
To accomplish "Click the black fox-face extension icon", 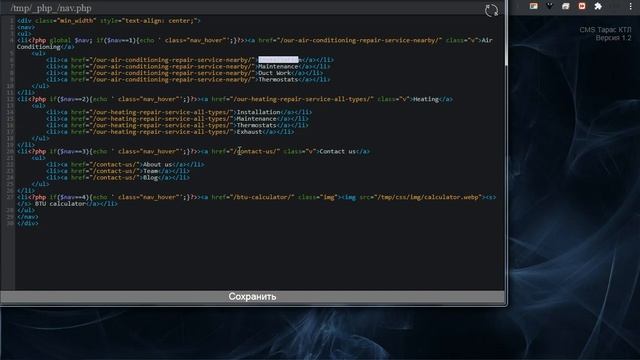I will tap(550, 6).
